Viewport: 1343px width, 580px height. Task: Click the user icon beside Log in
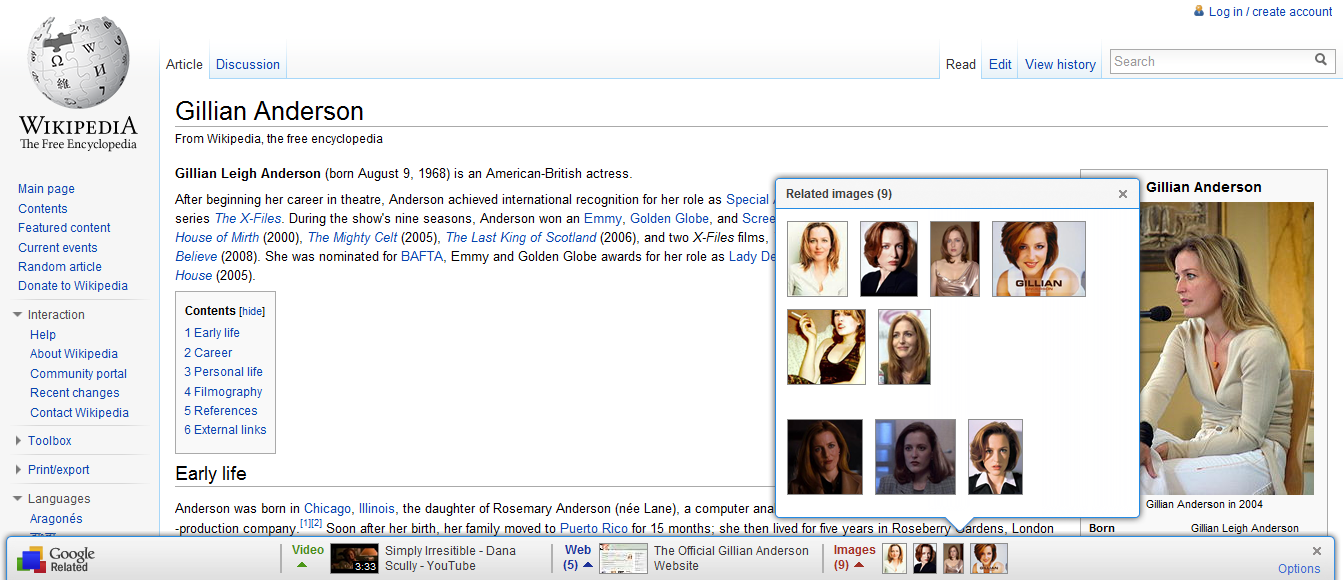[x=1199, y=11]
